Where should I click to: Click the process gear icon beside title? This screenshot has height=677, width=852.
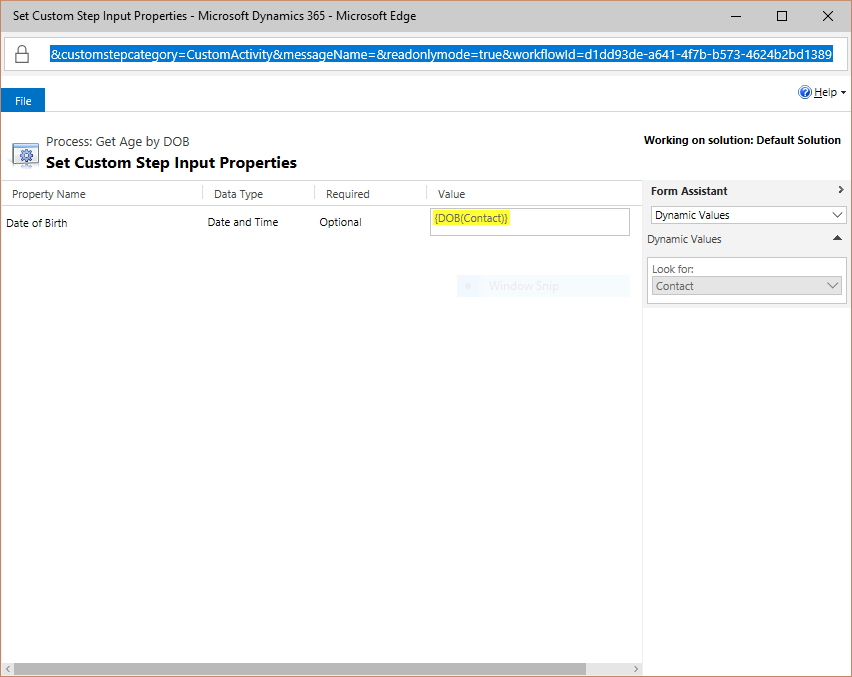point(26,155)
